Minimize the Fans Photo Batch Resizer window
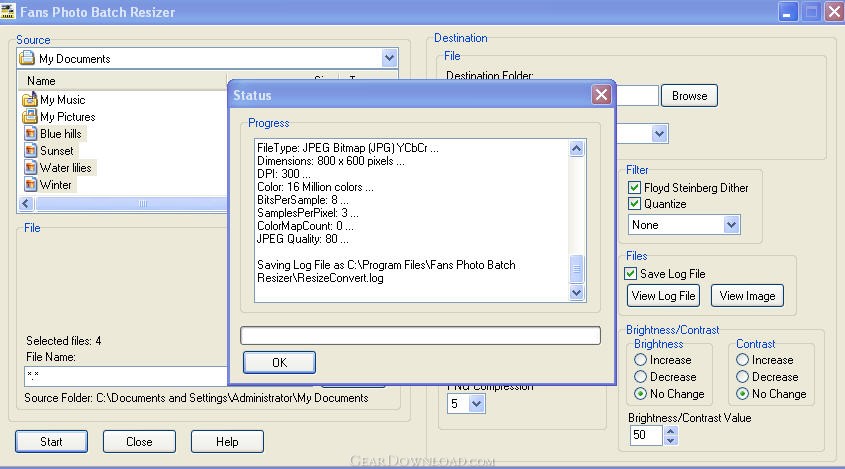 click(788, 12)
